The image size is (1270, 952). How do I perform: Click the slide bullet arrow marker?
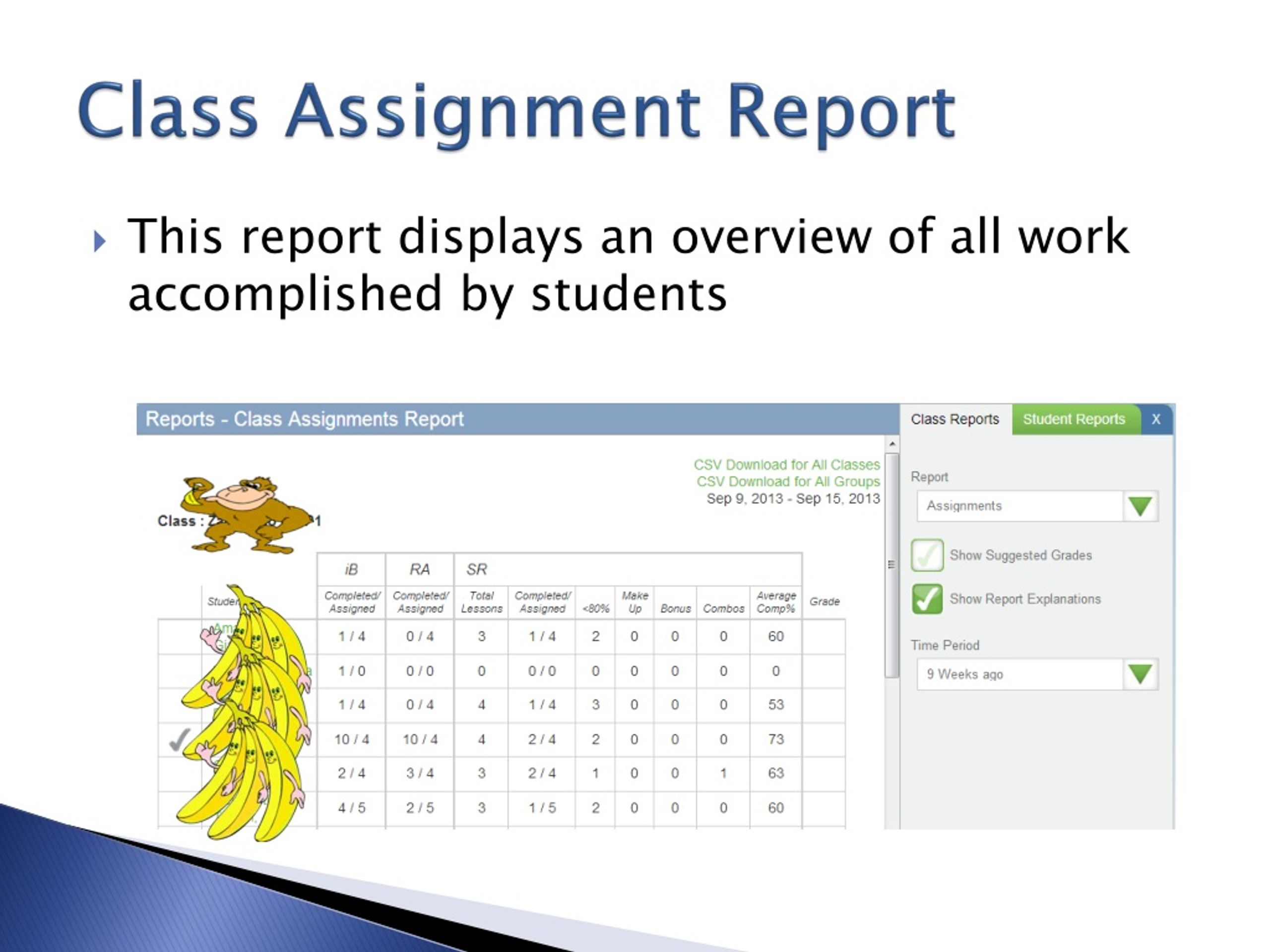[100, 241]
